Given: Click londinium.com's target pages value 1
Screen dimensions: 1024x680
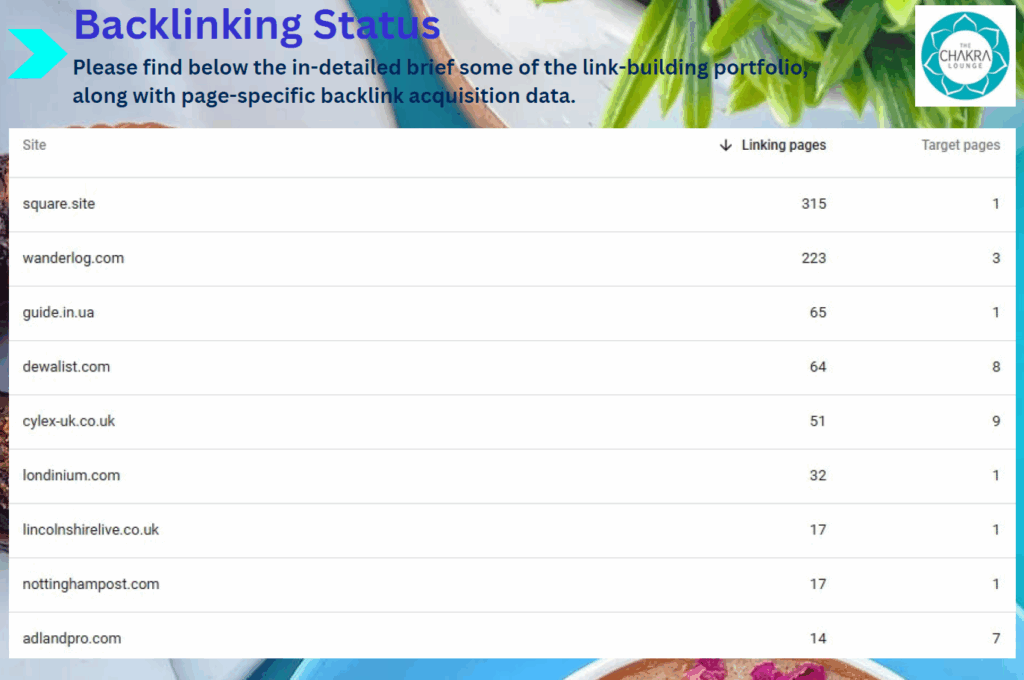Looking at the screenshot, I should click(996, 475).
